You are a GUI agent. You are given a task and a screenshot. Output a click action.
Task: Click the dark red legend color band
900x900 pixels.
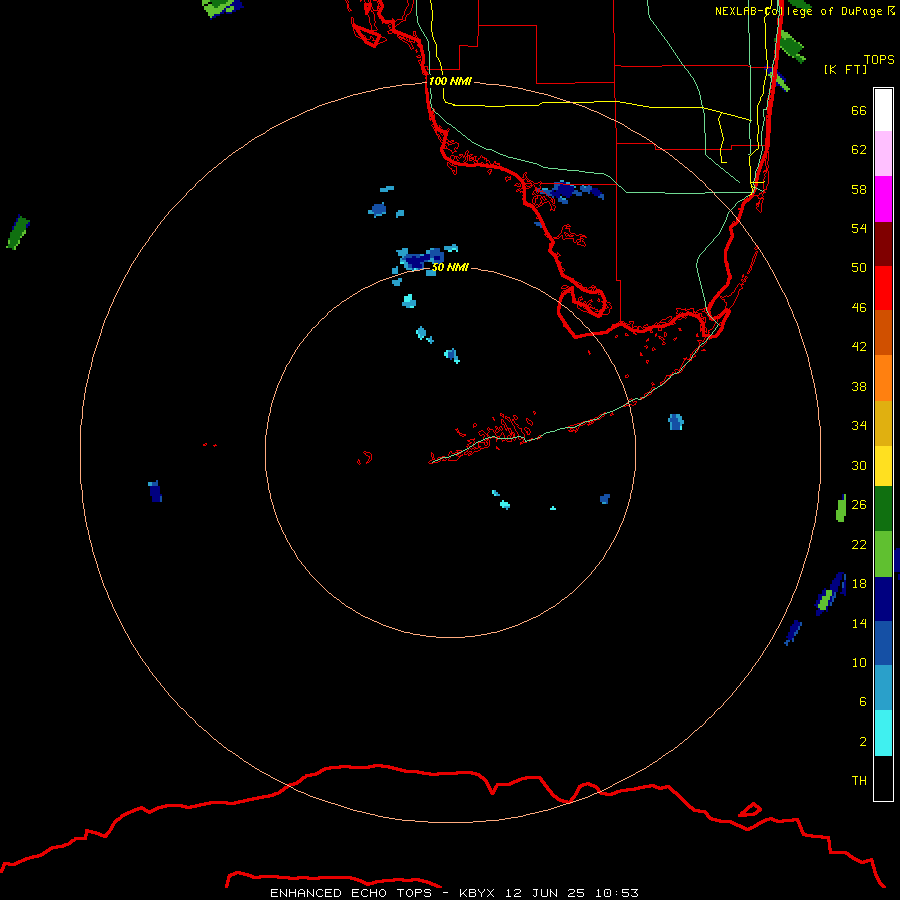tap(883, 243)
